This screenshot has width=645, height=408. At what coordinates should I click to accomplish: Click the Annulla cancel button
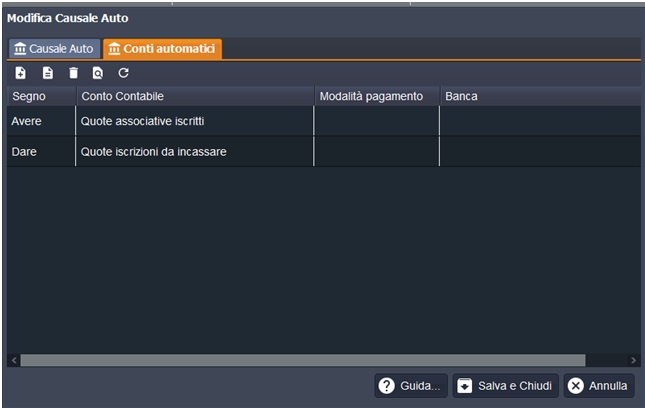pos(598,386)
